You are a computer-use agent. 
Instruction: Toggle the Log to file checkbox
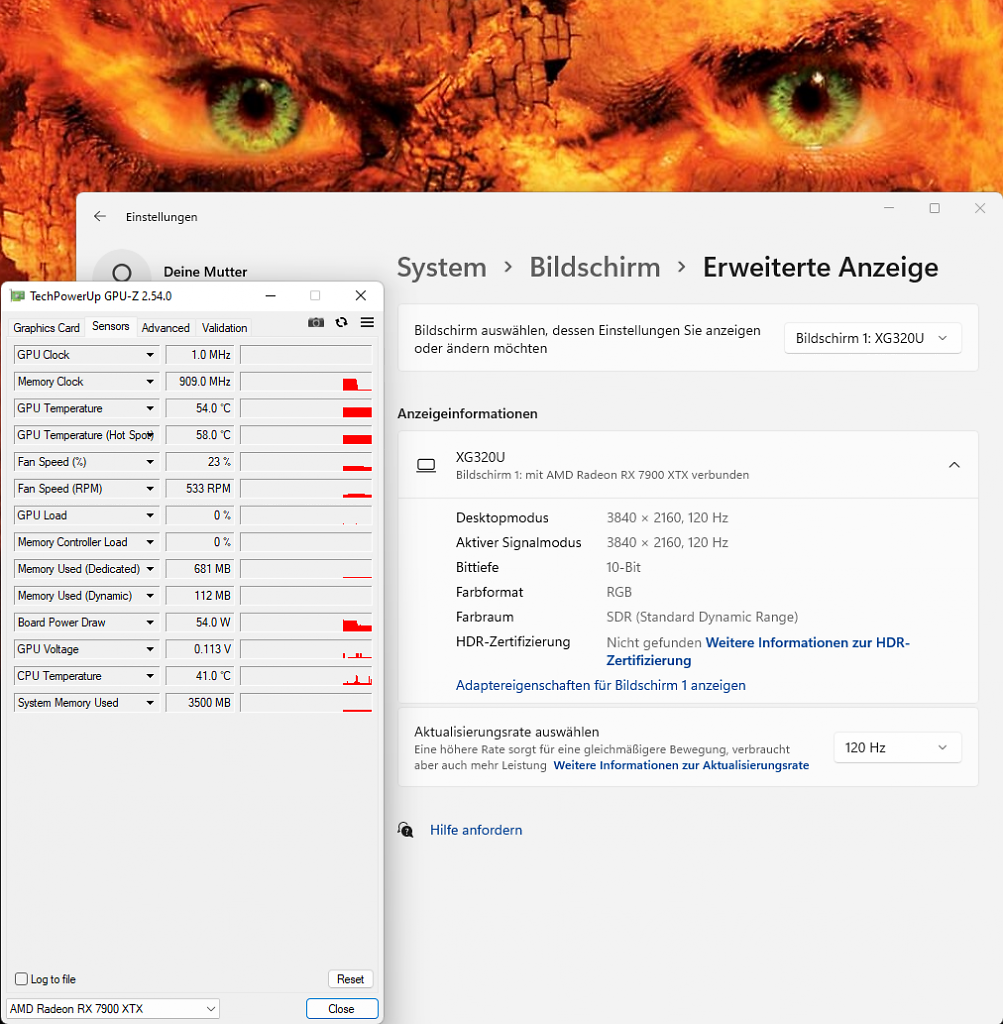(x=22, y=979)
